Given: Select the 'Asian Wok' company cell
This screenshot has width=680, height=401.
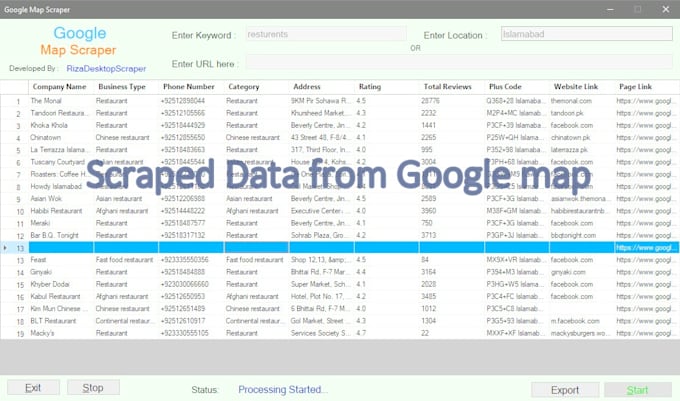Looking at the screenshot, I should [61, 199].
